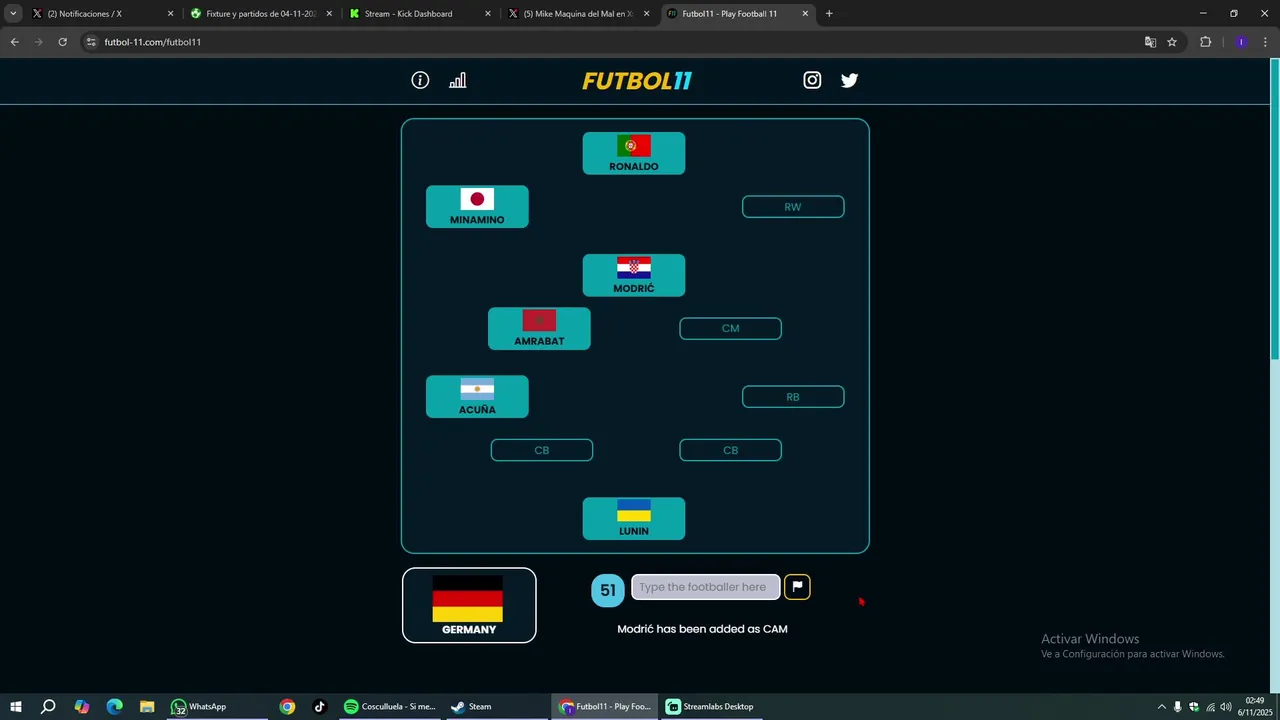Screen dimensions: 1280x720
Task: Open the Windows Start menu
Action: pyautogui.click(x=15, y=707)
